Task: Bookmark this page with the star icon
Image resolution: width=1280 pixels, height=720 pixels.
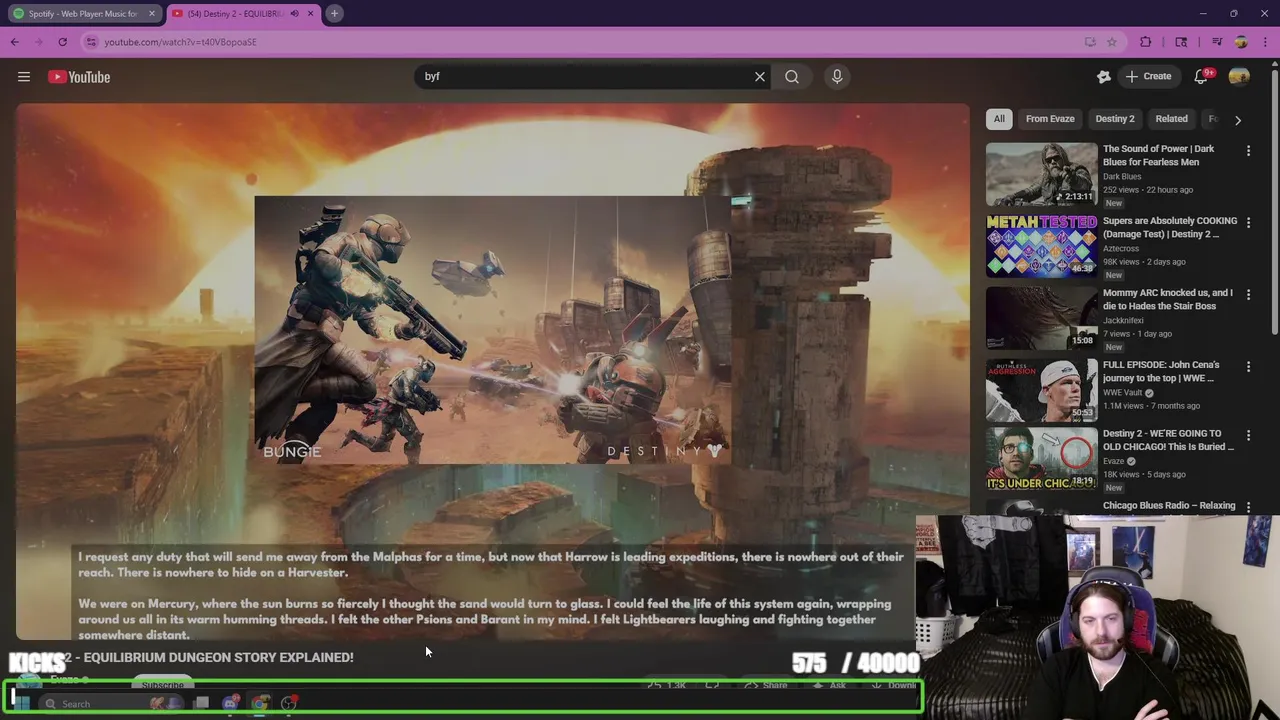Action: tap(1111, 42)
